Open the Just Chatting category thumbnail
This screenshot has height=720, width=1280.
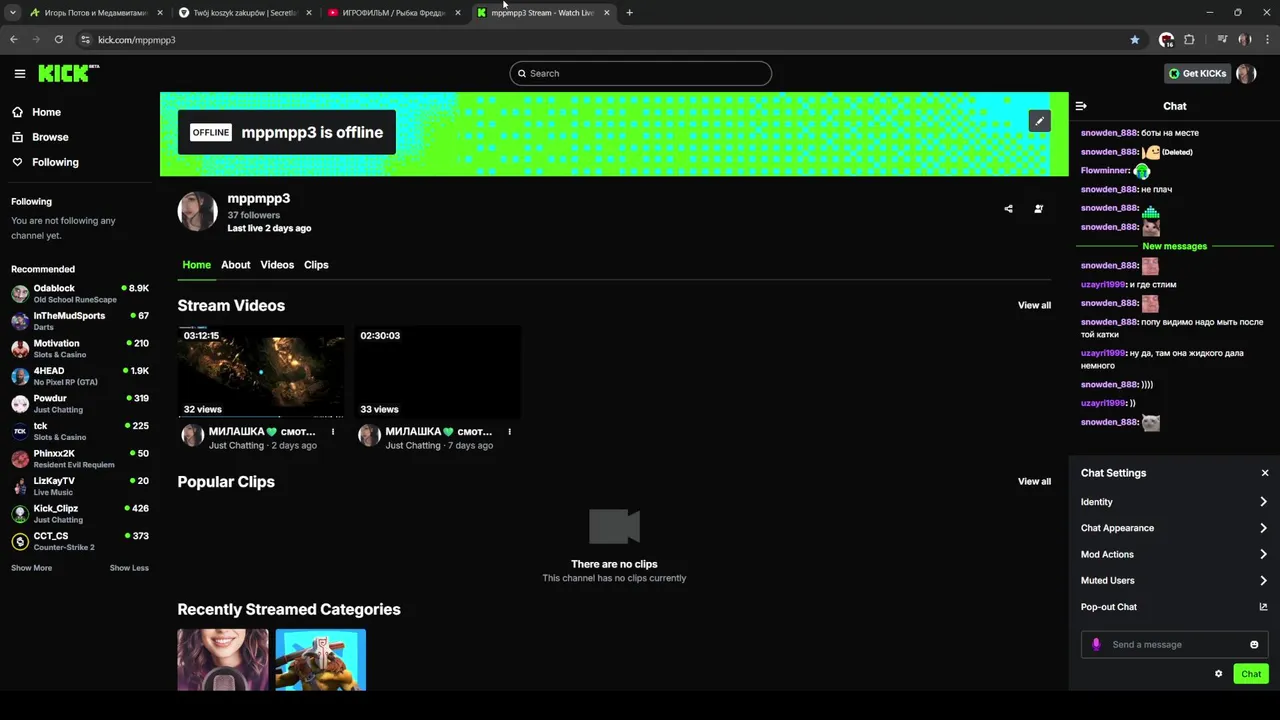point(223,659)
